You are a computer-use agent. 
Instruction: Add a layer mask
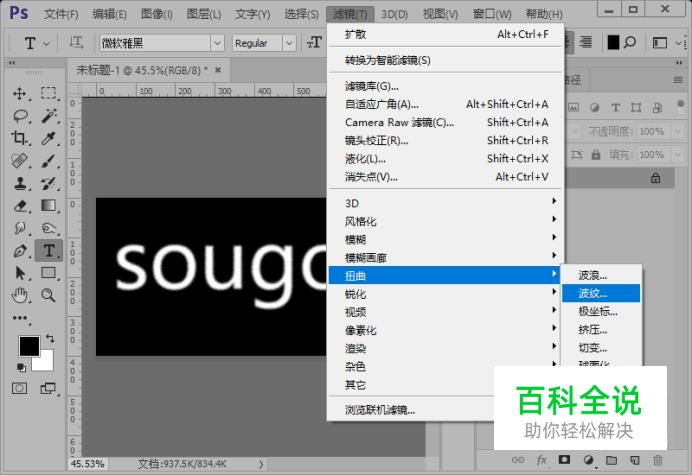[x=564, y=460]
